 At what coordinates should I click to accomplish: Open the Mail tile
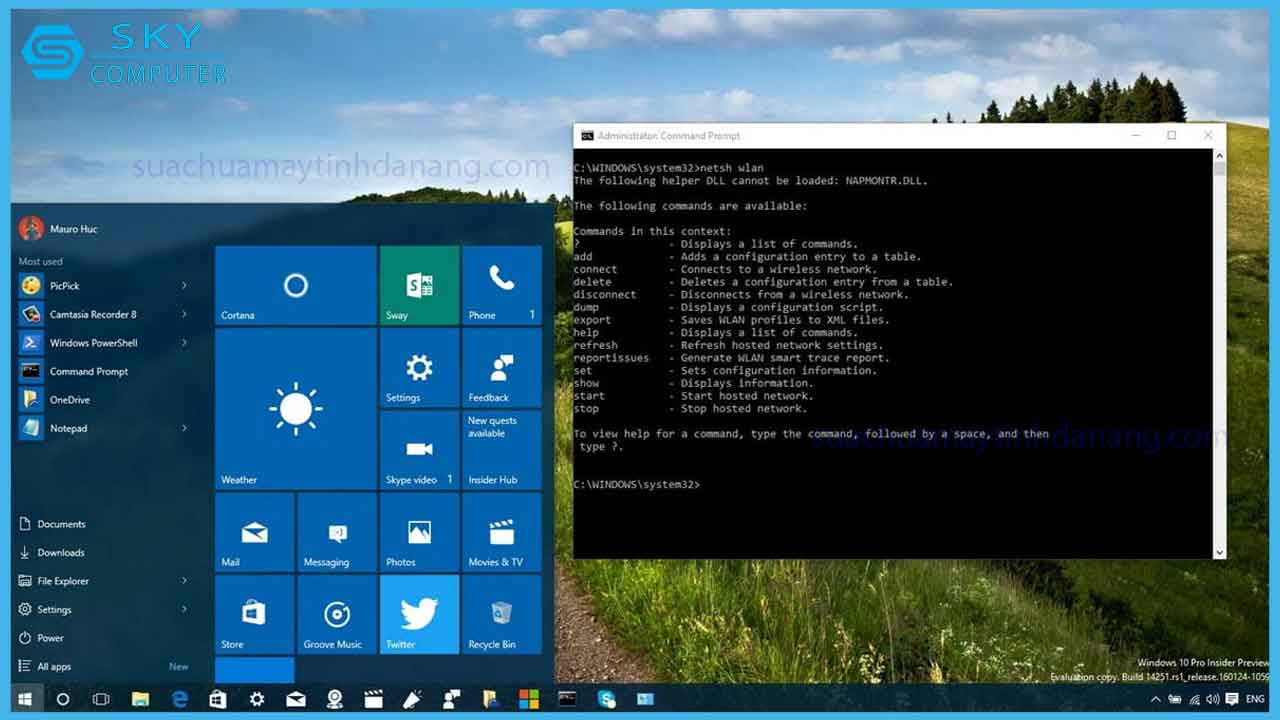[253, 532]
